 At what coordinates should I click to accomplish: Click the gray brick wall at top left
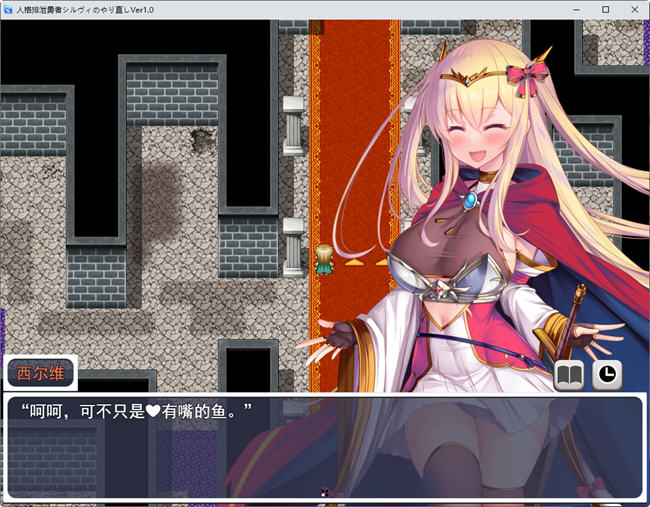coord(33,118)
